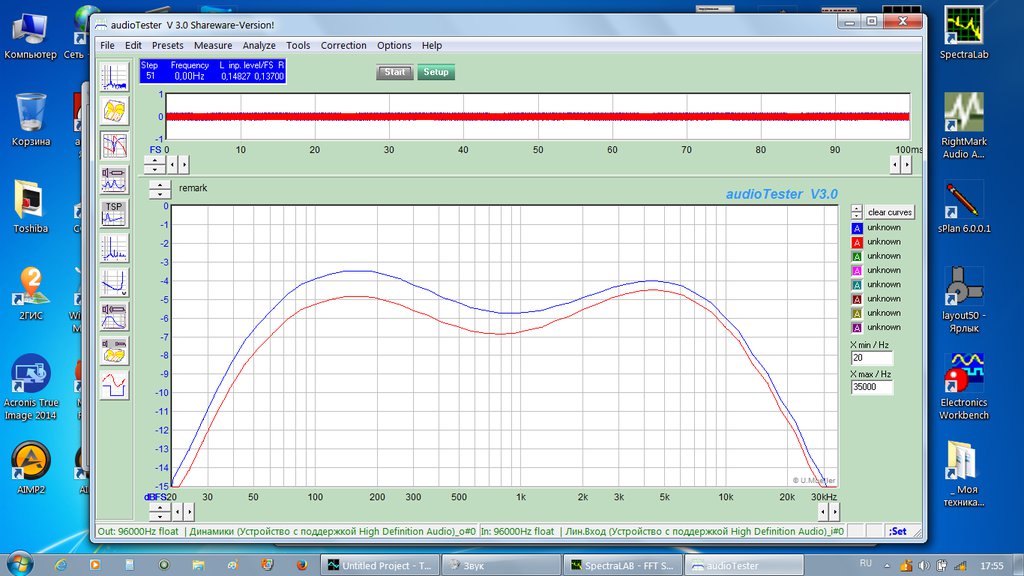Click the Start measurement button
Viewport: 1024px width, 576px height.
pos(394,72)
